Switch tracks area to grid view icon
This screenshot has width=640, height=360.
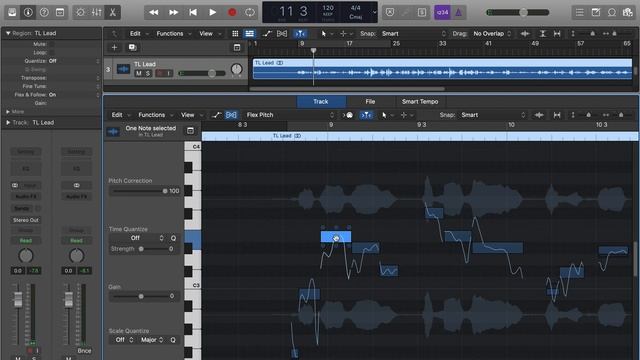(x=235, y=33)
